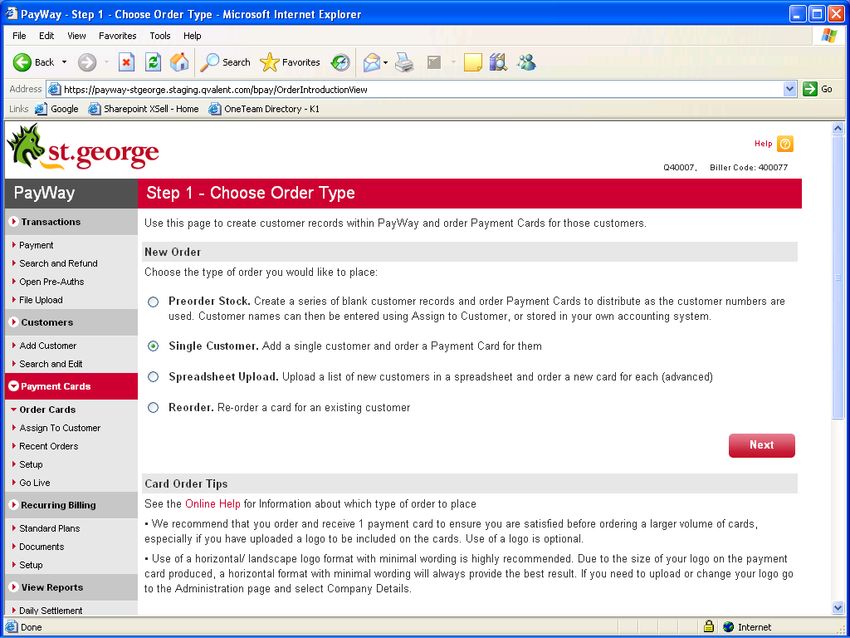Print the page with the printer icon
The height and width of the screenshot is (638, 850).
404,62
